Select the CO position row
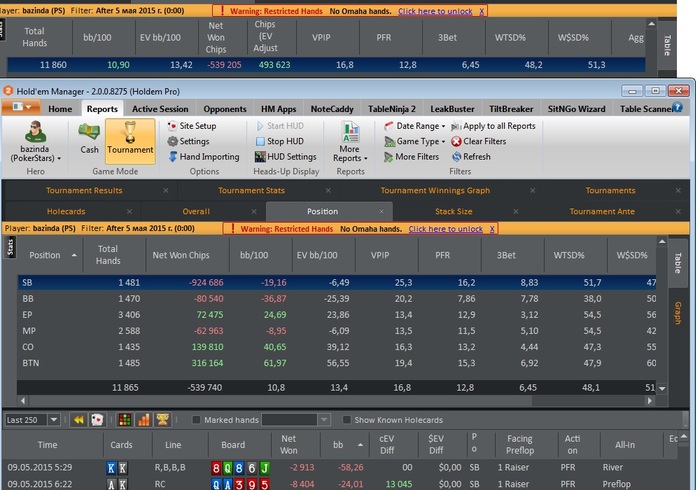This screenshot has height=490, width=700. [x=337, y=347]
